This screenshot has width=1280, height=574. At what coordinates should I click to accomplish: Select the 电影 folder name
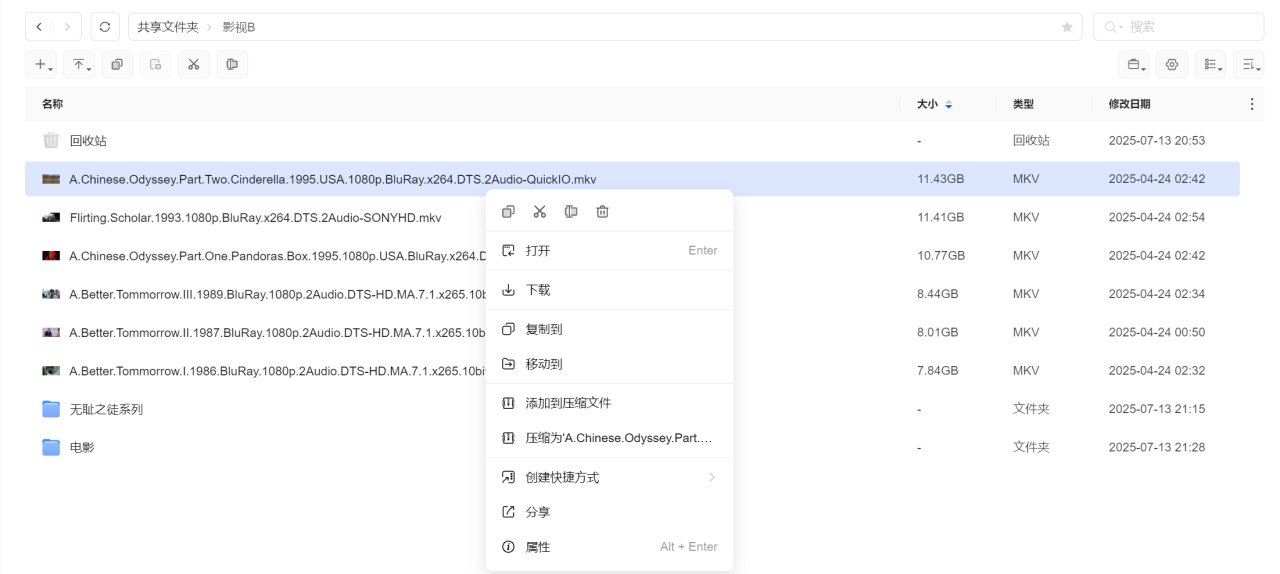82,447
